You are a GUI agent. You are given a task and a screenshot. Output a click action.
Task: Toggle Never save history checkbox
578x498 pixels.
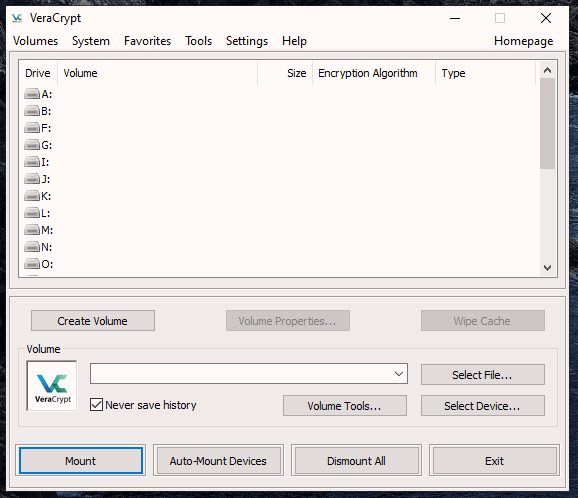[x=97, y=404]
